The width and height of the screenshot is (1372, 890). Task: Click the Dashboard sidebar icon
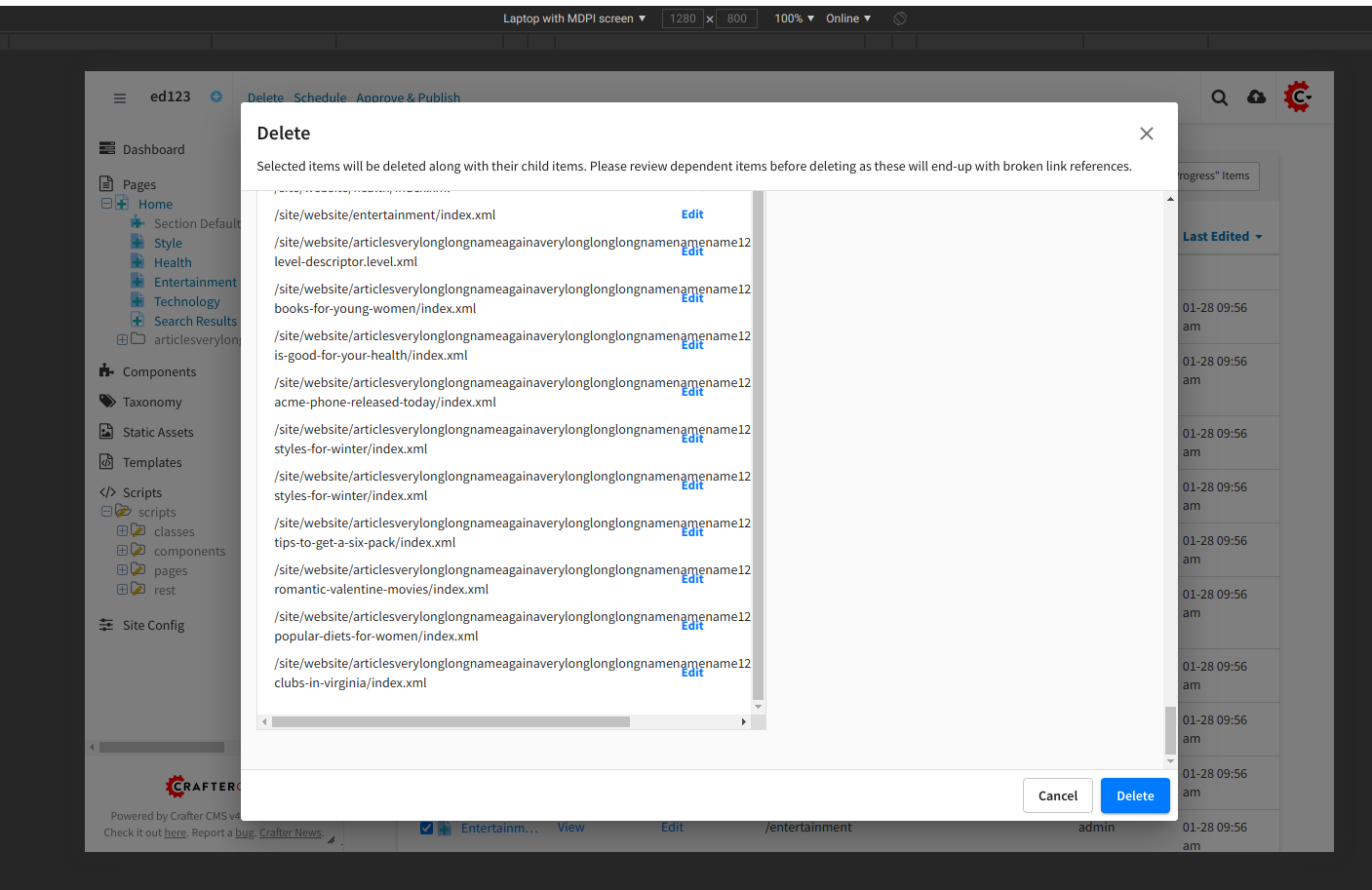click(x=107, y=148)
